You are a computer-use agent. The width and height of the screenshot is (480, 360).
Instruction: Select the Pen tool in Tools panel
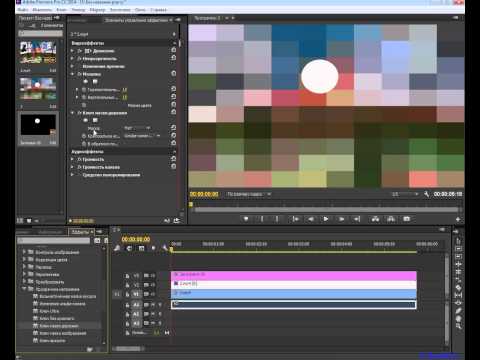(x=458, y=311)
